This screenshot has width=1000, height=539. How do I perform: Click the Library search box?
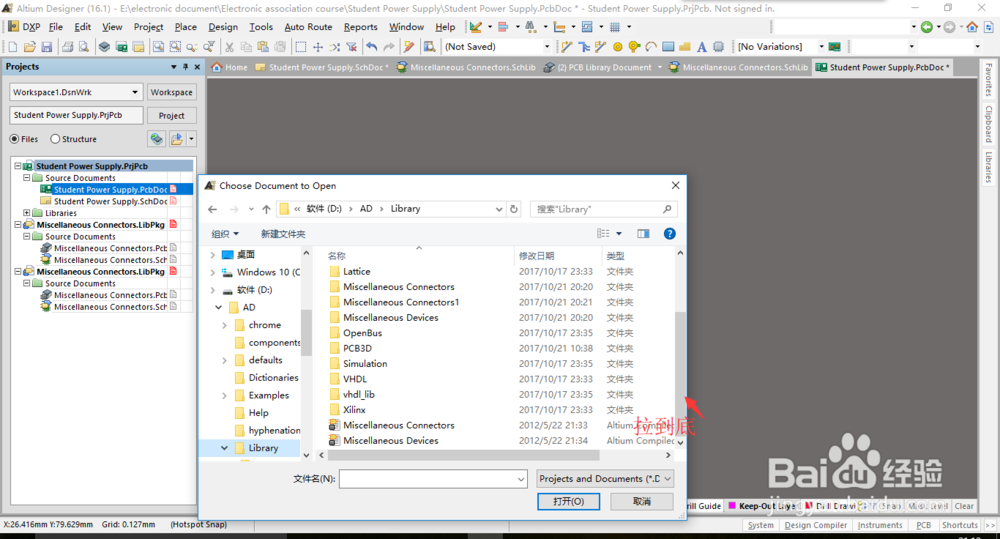[603, 209]
